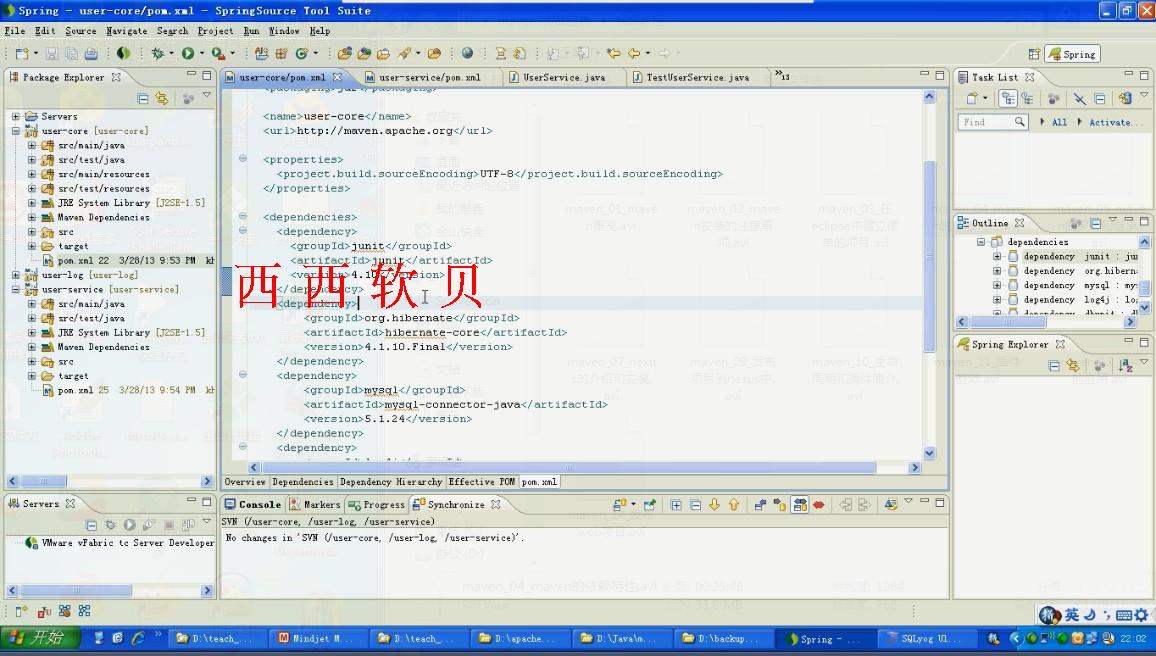
Task: Open the Task List view menu triangle
Action: (x=1144, y=95)
